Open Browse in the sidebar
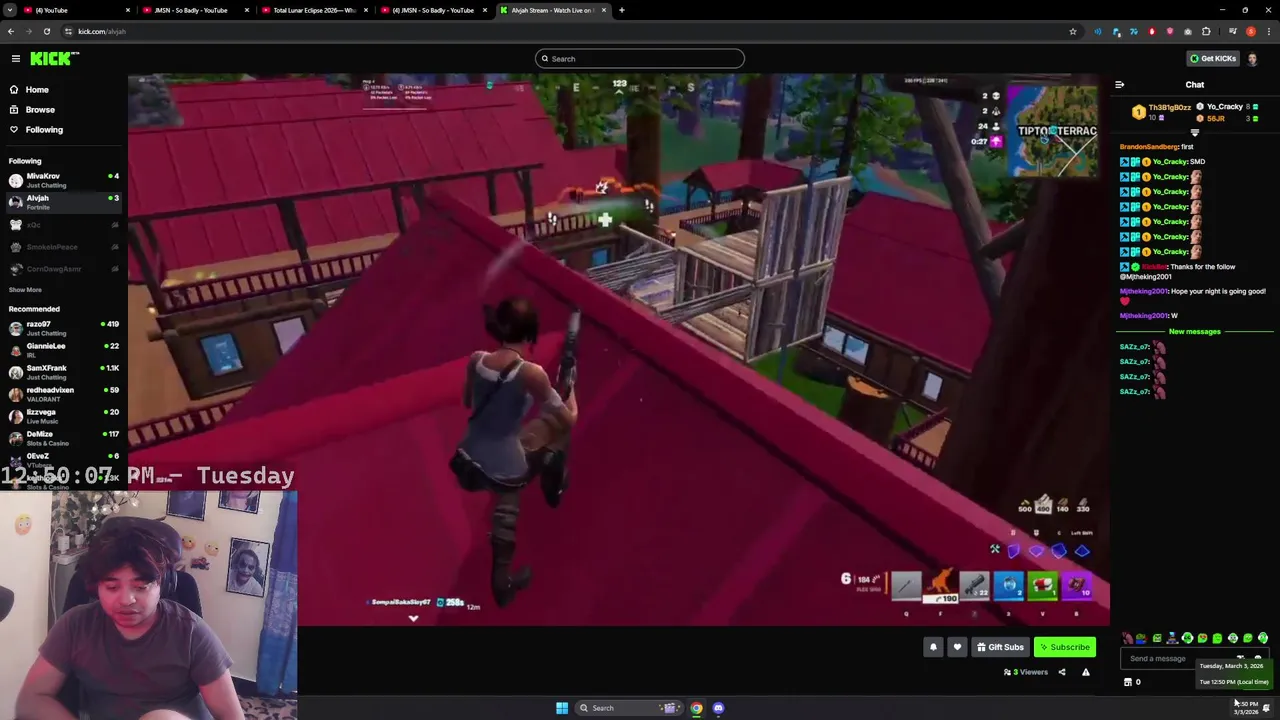 (x=40, y=110)
